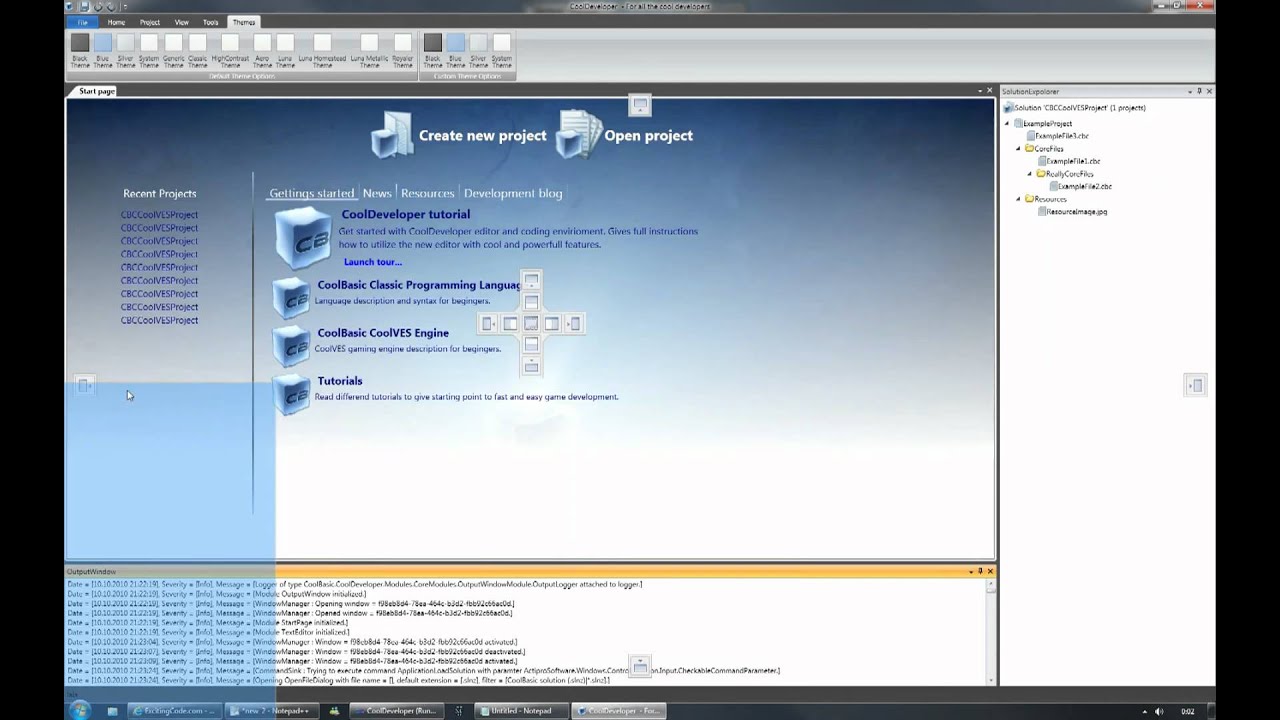This screenshot has height=720, width=1280.
Task: Click the right-edge dock guide indicator
Action: tap(1195, 385)
